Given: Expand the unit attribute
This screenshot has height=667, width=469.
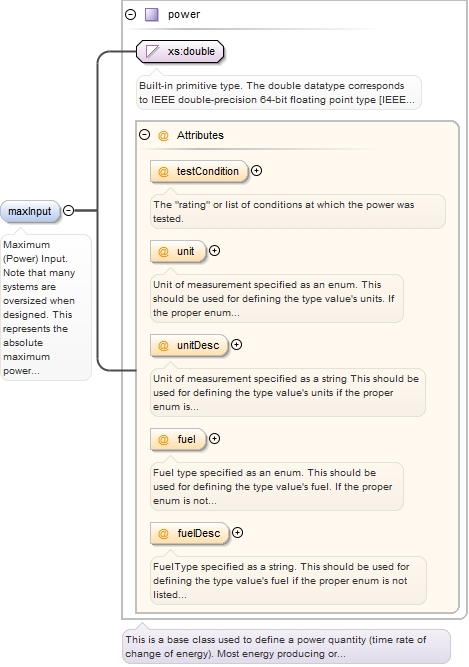Looking at the screenshot, I should tap(215, 251).
